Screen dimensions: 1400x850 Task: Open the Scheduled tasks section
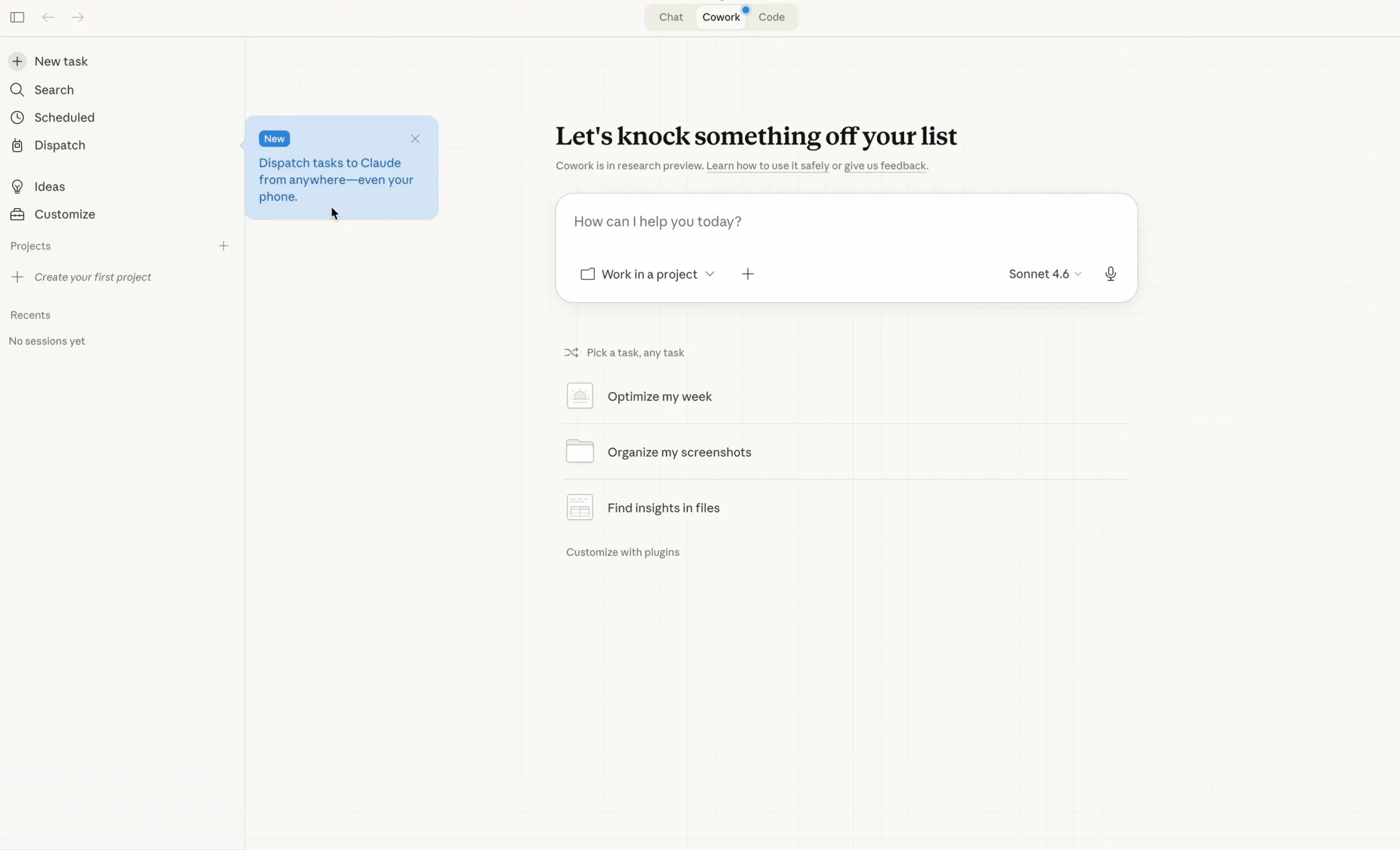[64, 118]
